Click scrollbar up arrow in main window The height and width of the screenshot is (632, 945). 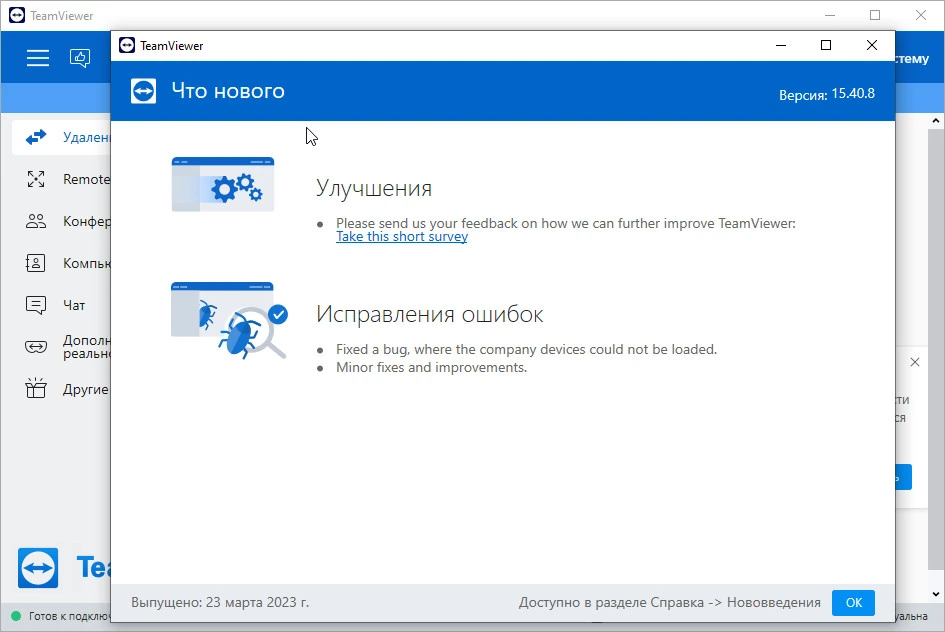coord(935,121)
